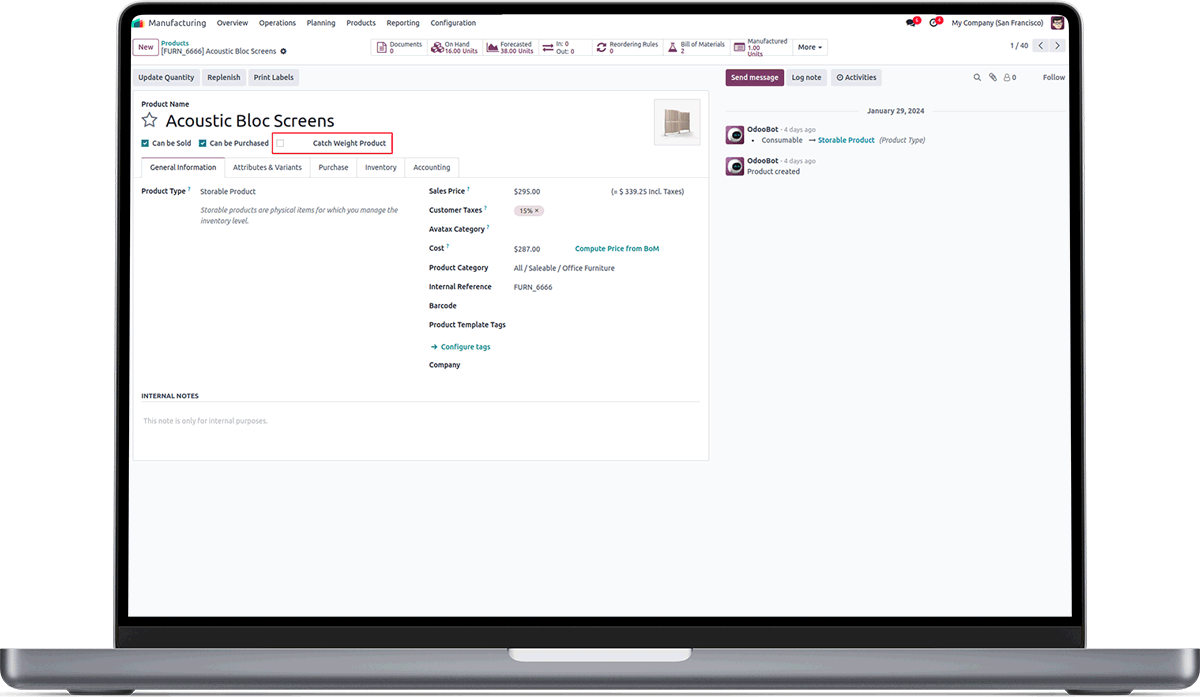Open the activities clock icon in navbar
This screenshot has width=1200, height=697.
point(934,22)
